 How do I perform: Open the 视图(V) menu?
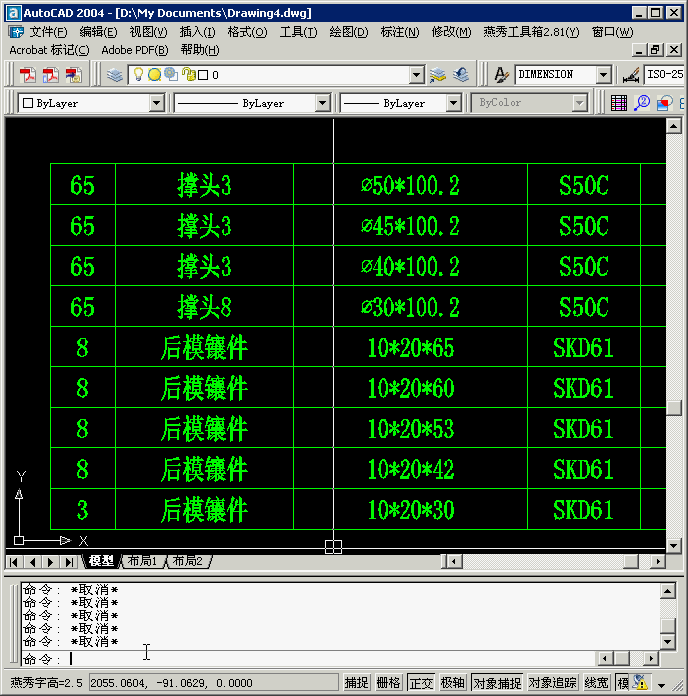click(149, 32)
